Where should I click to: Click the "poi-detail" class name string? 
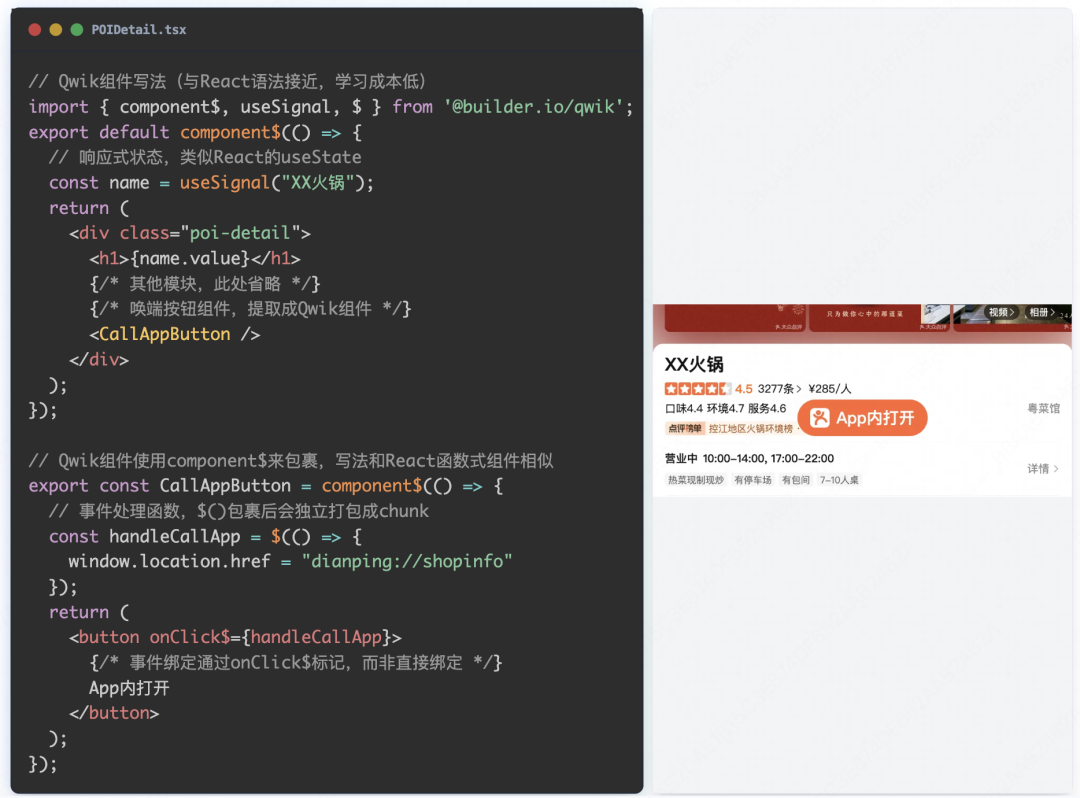click(240, 233)
